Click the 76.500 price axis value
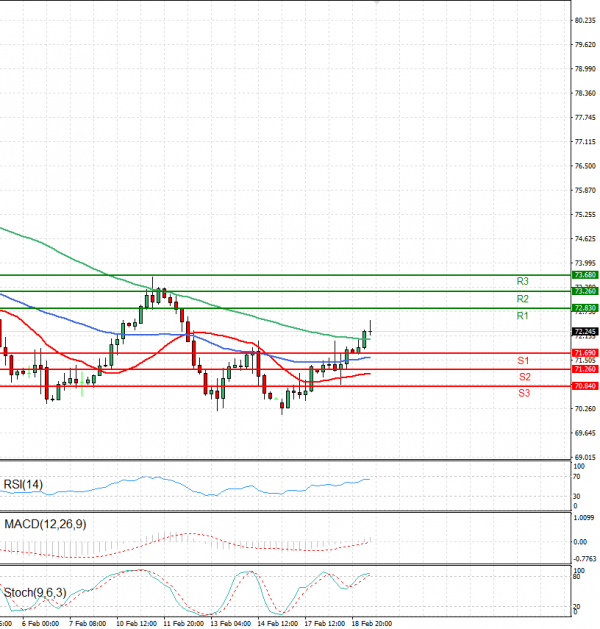The width and height of the screenshot is (600, 629). pyautogui.click(x=585, y=166)
